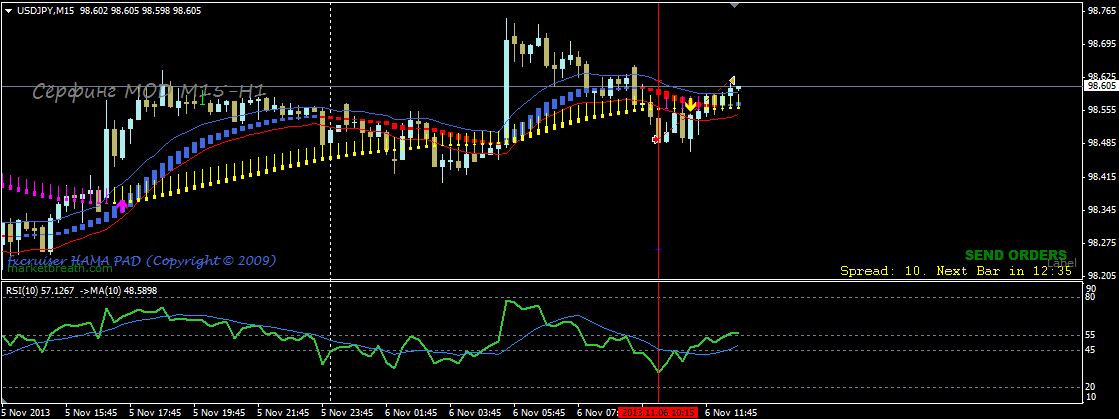1119x419 pixels.
Task: Click the 98.415 price axis label
Action: pos(1100,176)
